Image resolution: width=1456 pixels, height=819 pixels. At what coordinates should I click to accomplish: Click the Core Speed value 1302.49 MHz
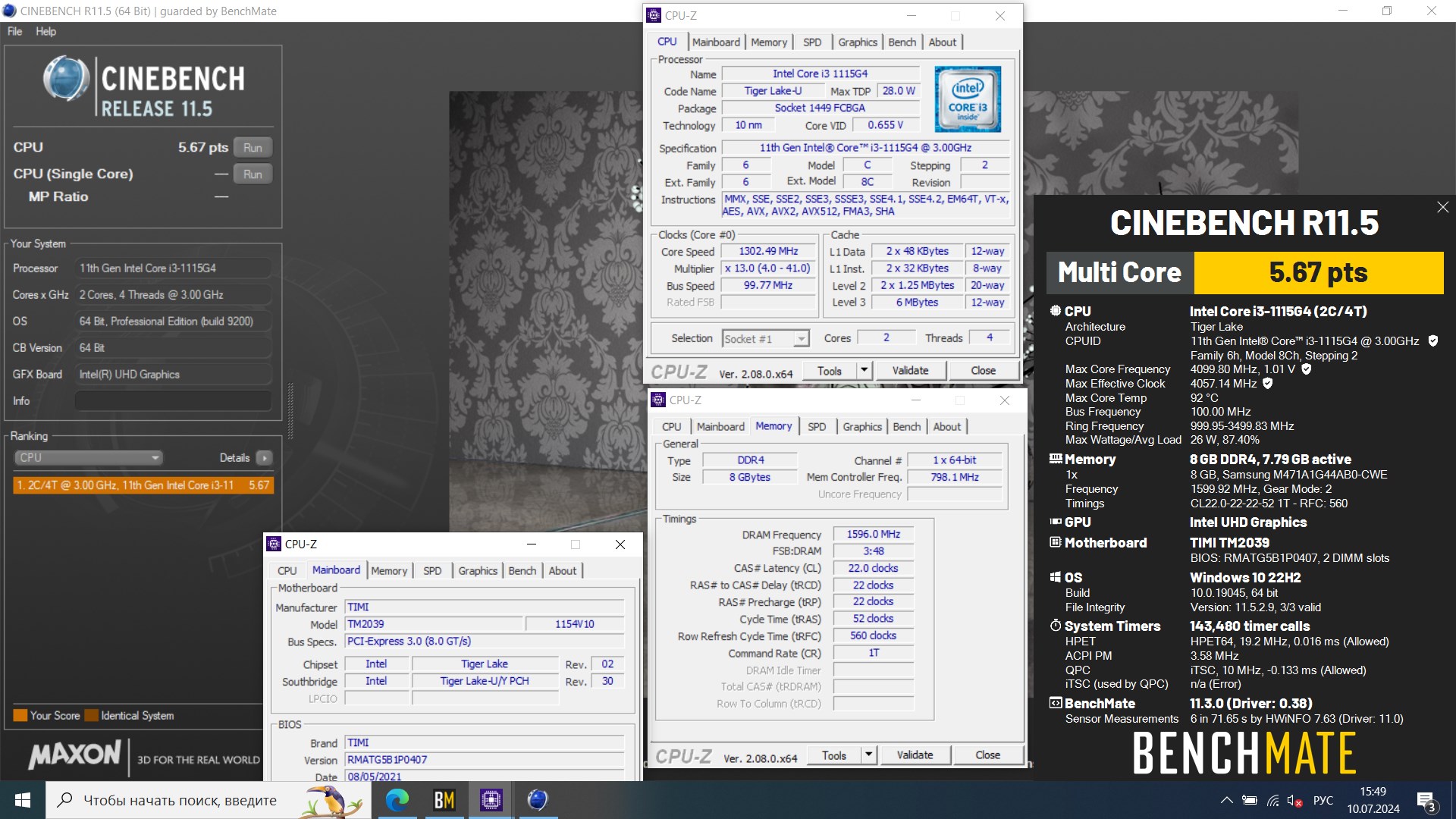[768, 251]
